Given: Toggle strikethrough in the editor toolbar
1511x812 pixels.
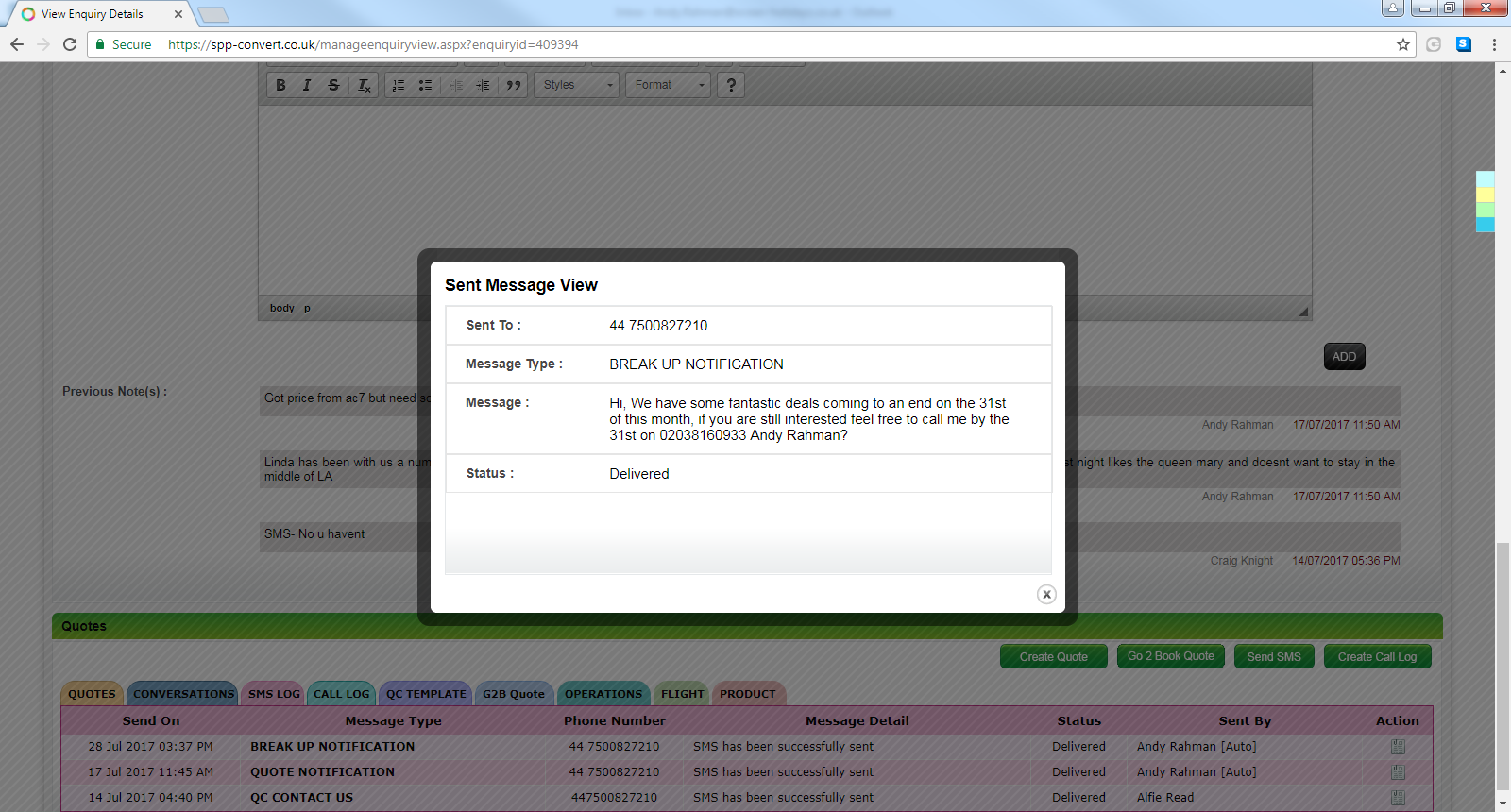Looking at the screenshot, I should pos(333,85).
